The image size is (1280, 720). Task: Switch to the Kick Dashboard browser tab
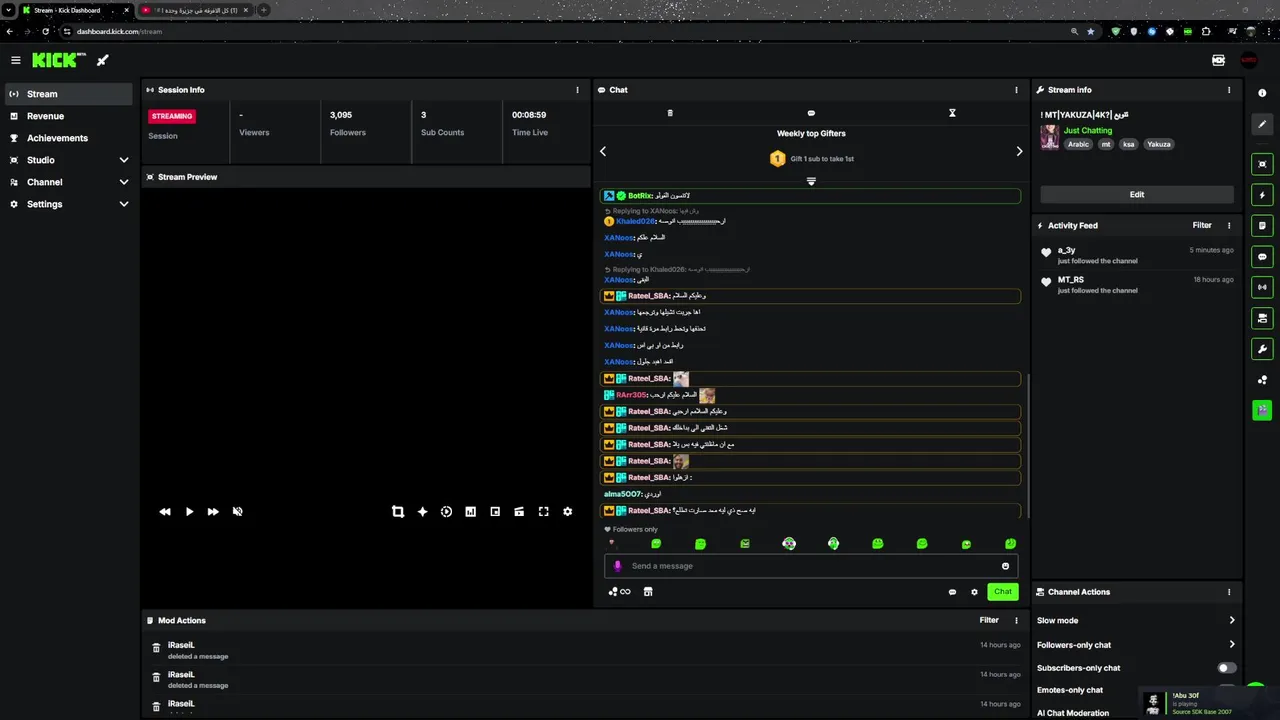pos(74,10)
